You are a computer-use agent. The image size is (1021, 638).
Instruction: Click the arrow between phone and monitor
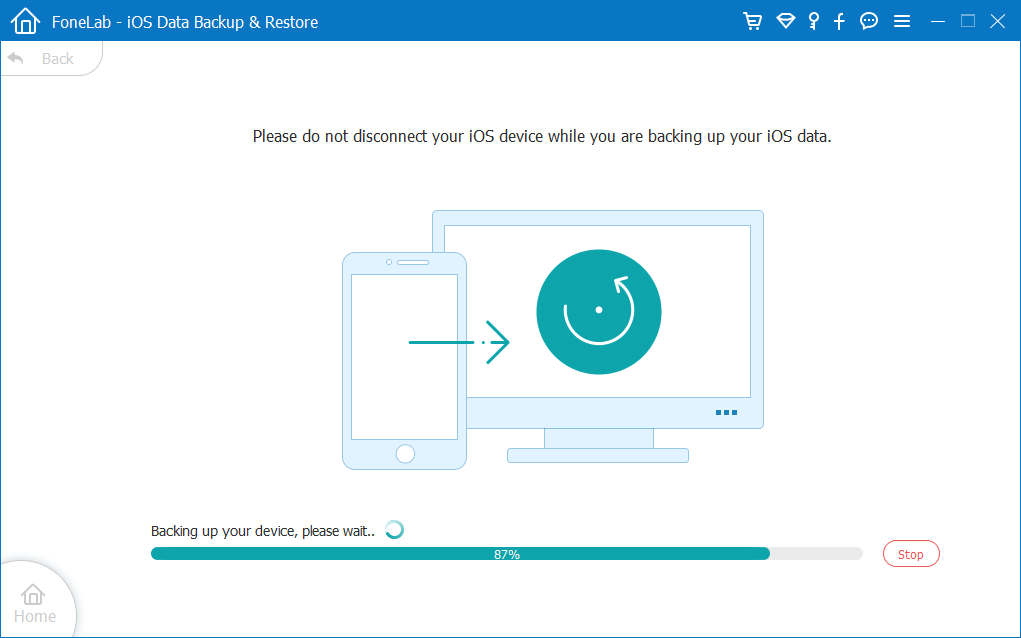pyautogui.click(x=460, y=343)
